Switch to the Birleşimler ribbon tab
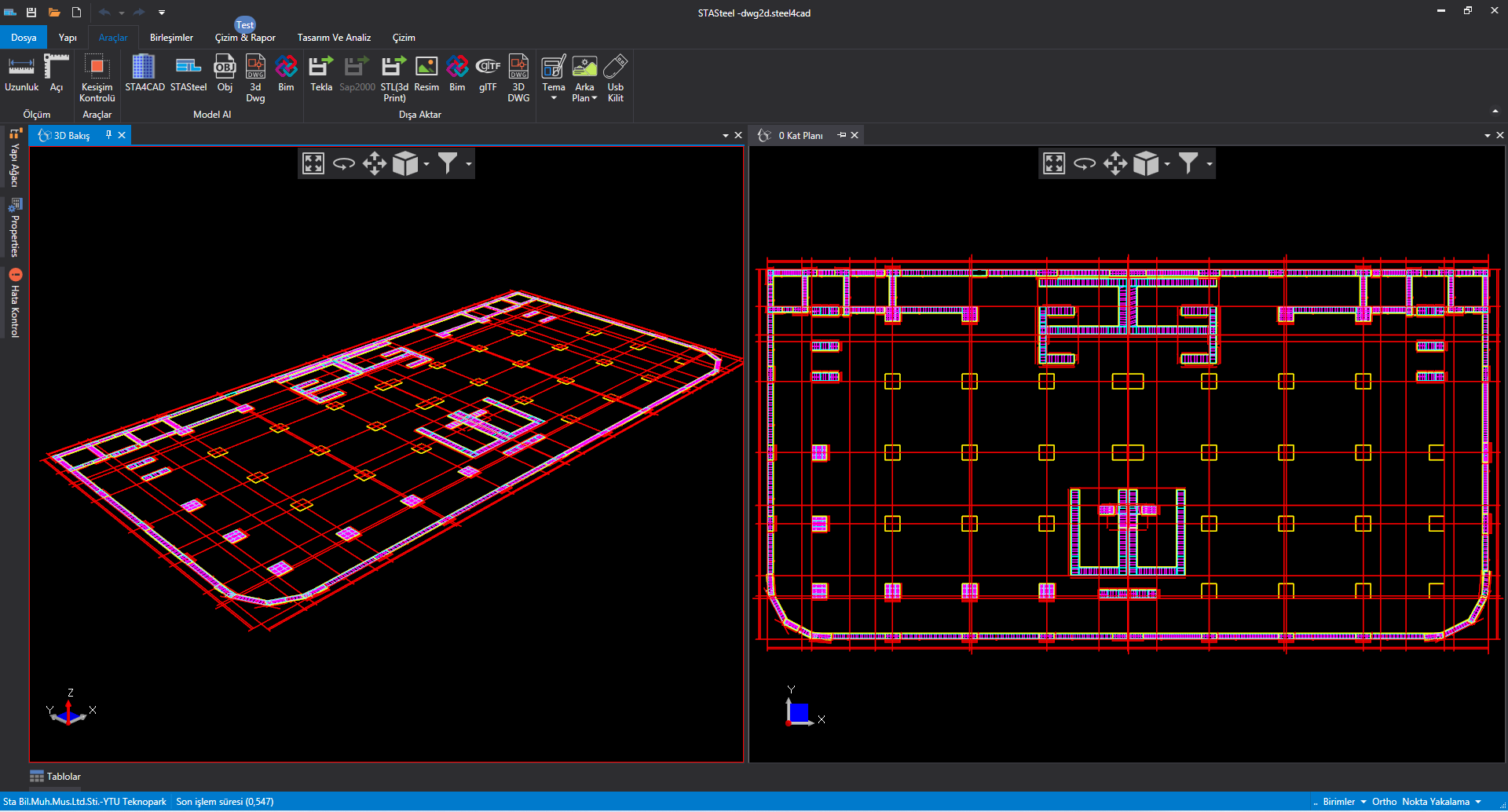The width and height of the screenshot is (1508, 812). pyautogui.click(x=171, y=38)
